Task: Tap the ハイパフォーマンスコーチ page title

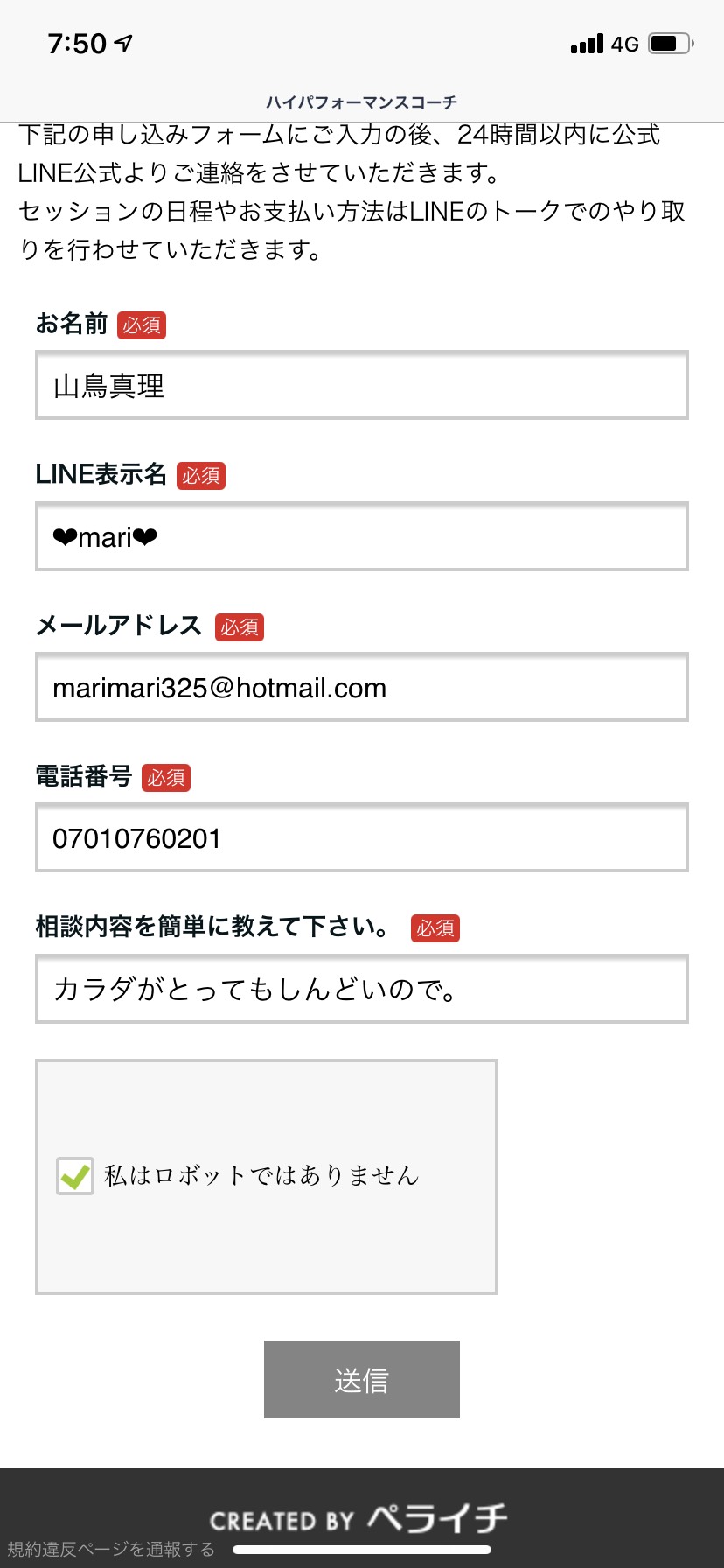Action: coord(362,102)
